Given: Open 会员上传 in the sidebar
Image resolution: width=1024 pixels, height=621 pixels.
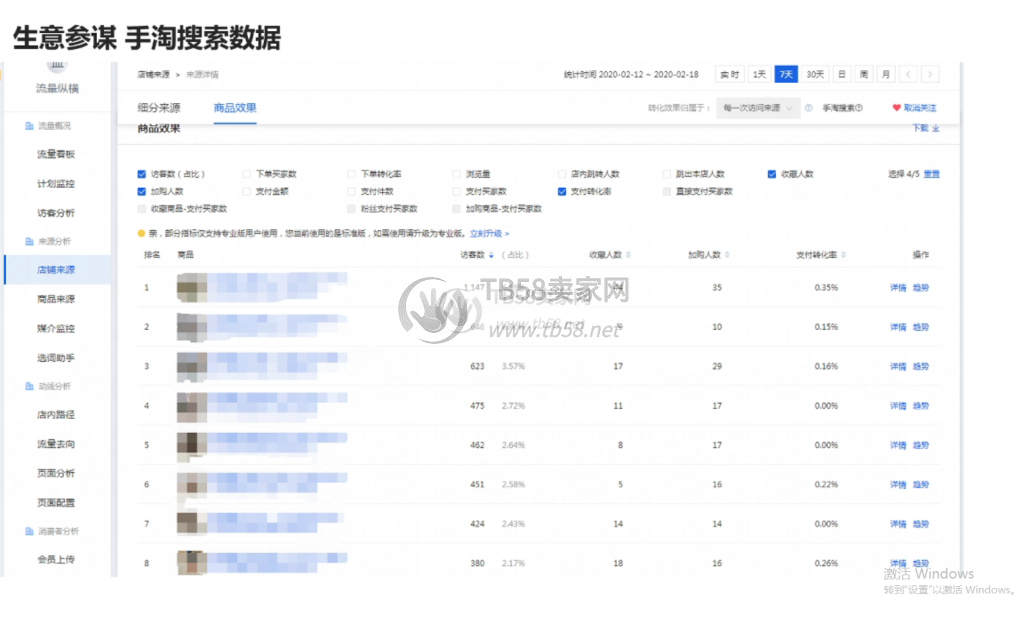Looking at the screenshot, I should click(56, 560).
